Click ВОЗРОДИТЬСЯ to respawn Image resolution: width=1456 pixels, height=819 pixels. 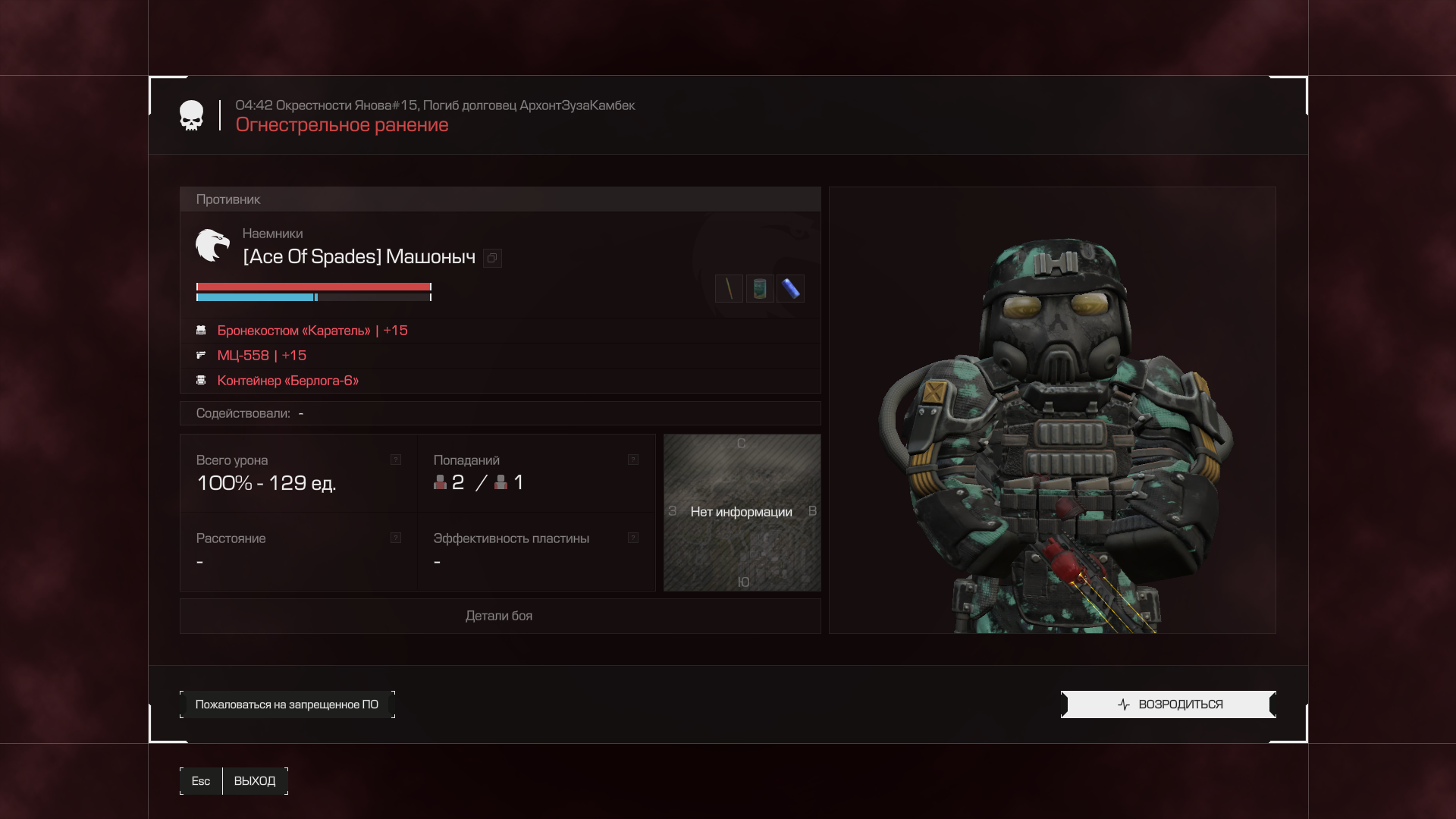click(1168, 704)
